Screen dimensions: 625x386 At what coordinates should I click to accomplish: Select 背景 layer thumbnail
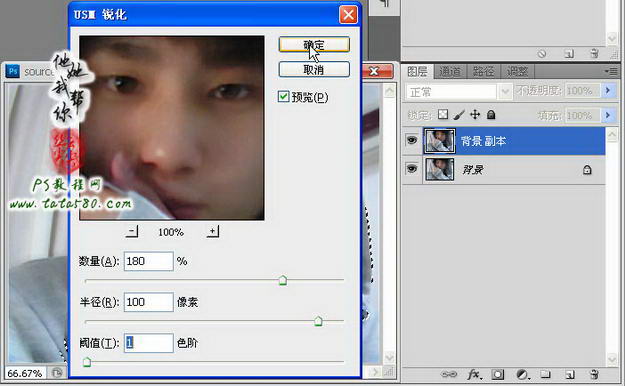(x=439, y=169)
